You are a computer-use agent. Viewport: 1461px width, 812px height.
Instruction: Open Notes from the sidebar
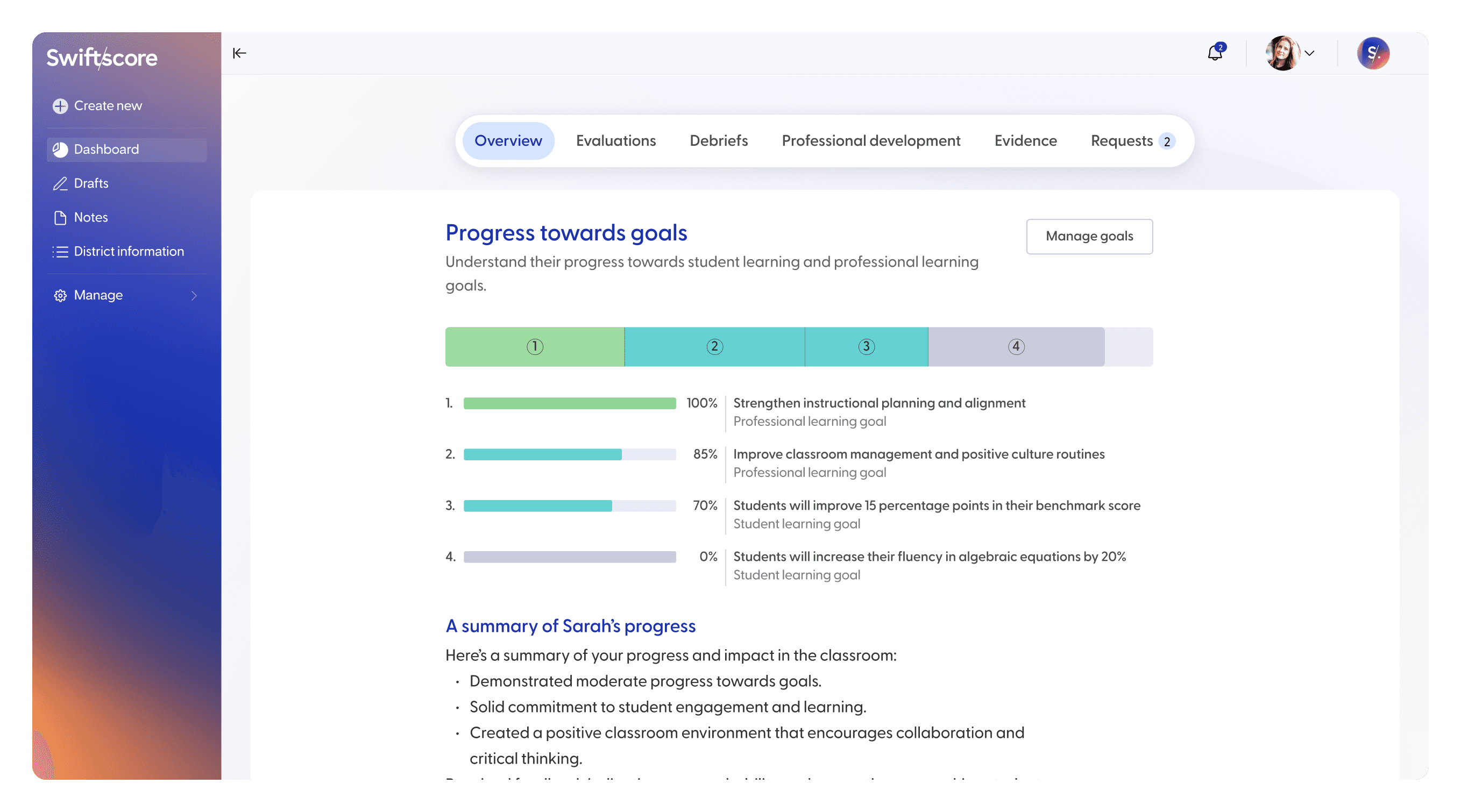[x=90, y=217]
